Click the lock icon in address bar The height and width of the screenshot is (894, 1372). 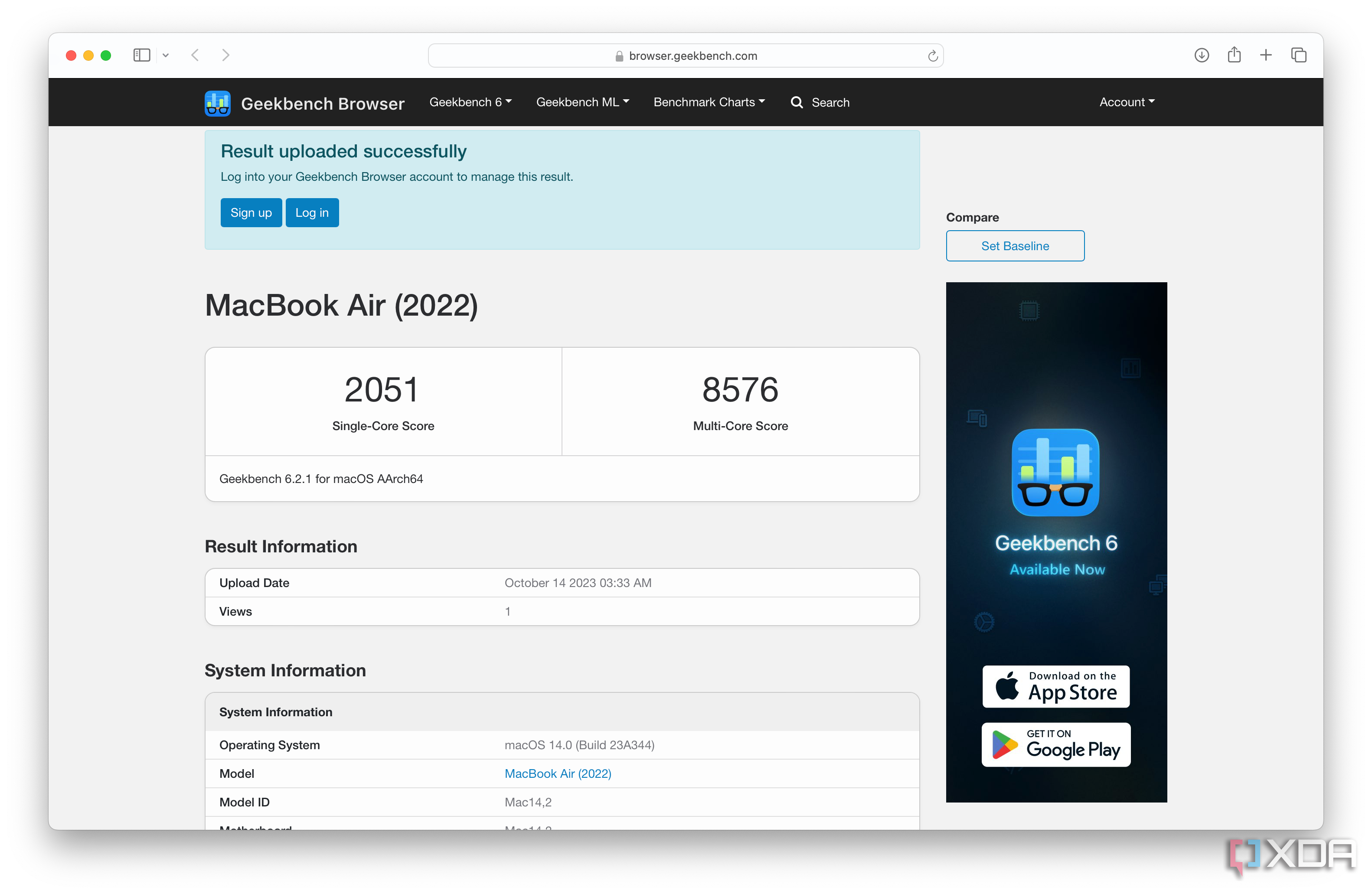coord(619,56)
